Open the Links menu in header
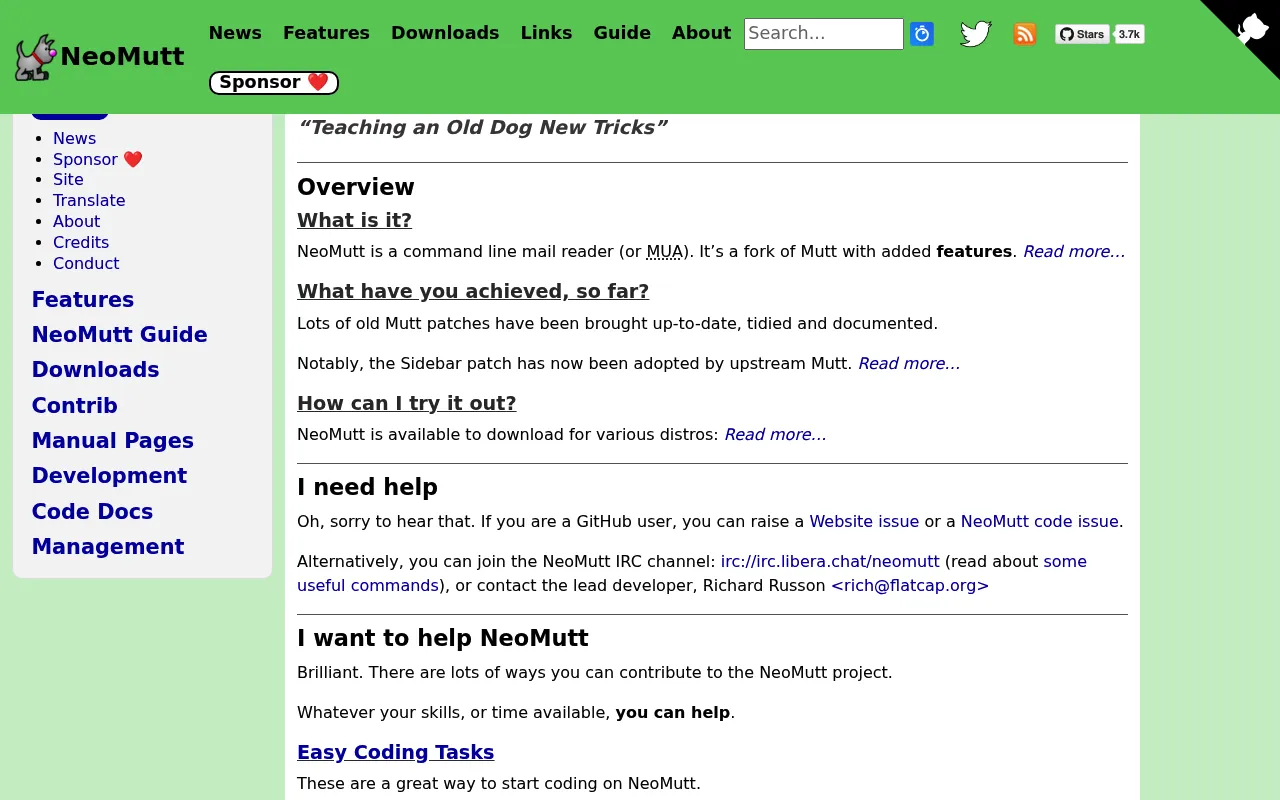Image resolution: width=1280 pixels, height=800 pixels. [546, 33]
